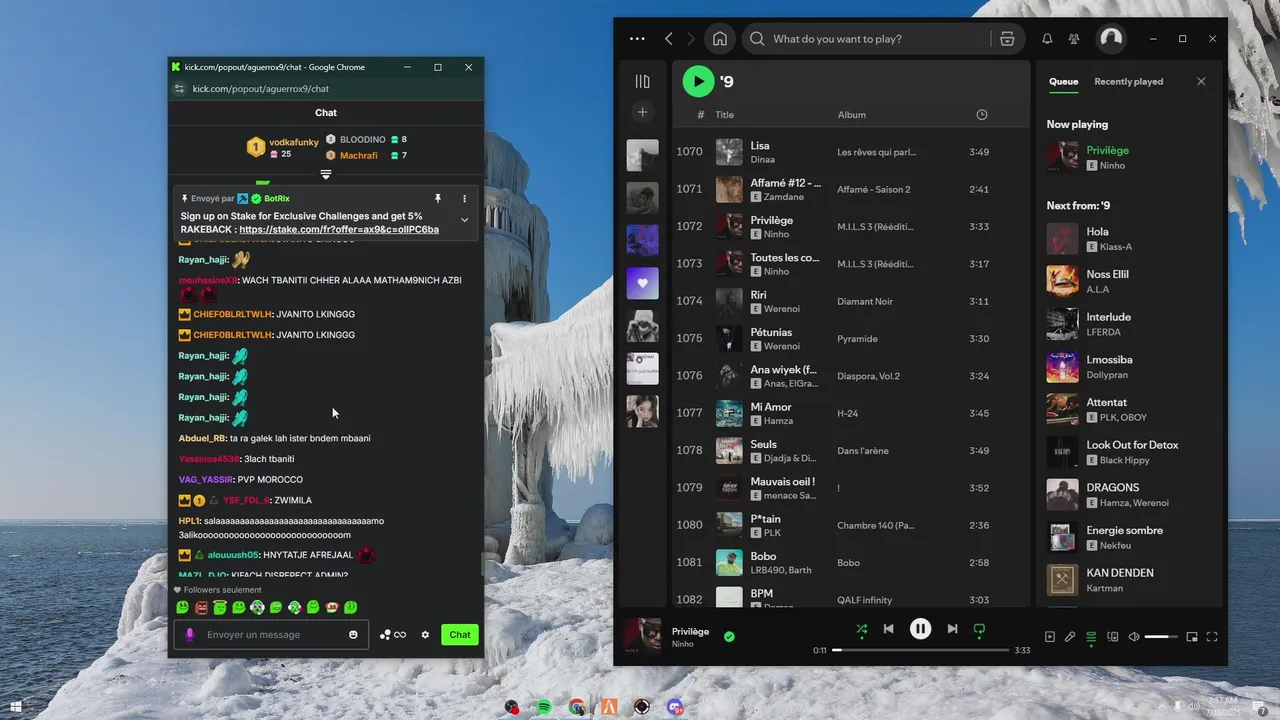Open Now Playing view icon
Viewport: 1280px width, 720px height.
point(1049,637)
